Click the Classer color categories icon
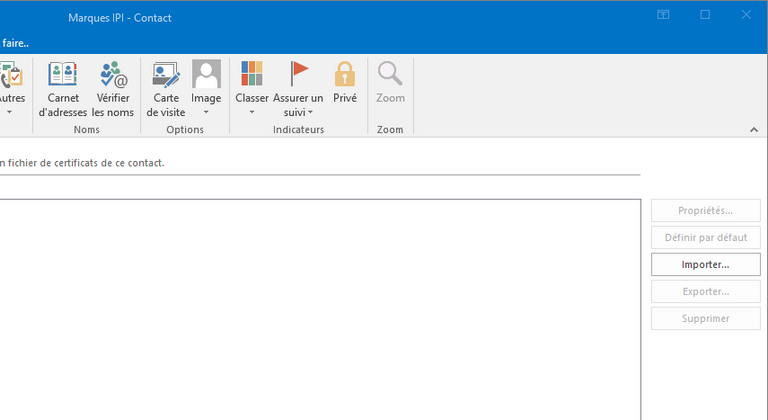Image resolution: width=768 pixels, height=420 pixels. click(252, 75)
